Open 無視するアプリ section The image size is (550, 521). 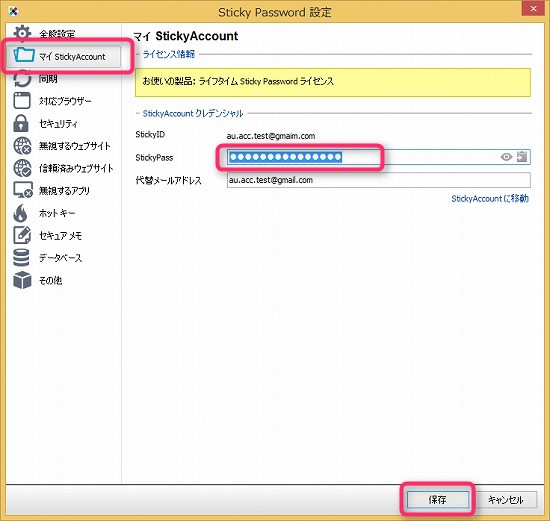(64, 191)
